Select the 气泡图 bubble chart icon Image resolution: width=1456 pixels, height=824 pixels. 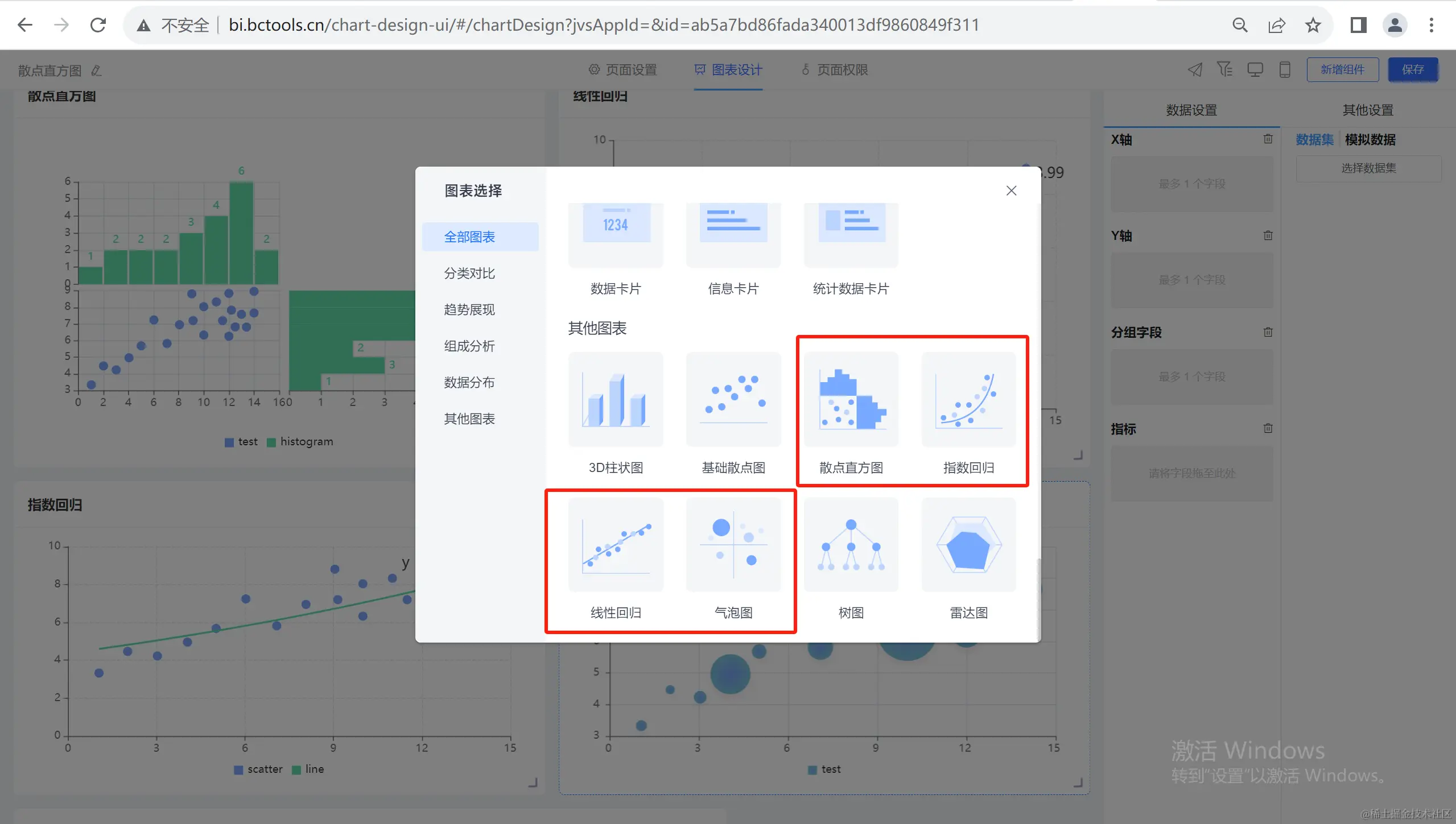733,544
